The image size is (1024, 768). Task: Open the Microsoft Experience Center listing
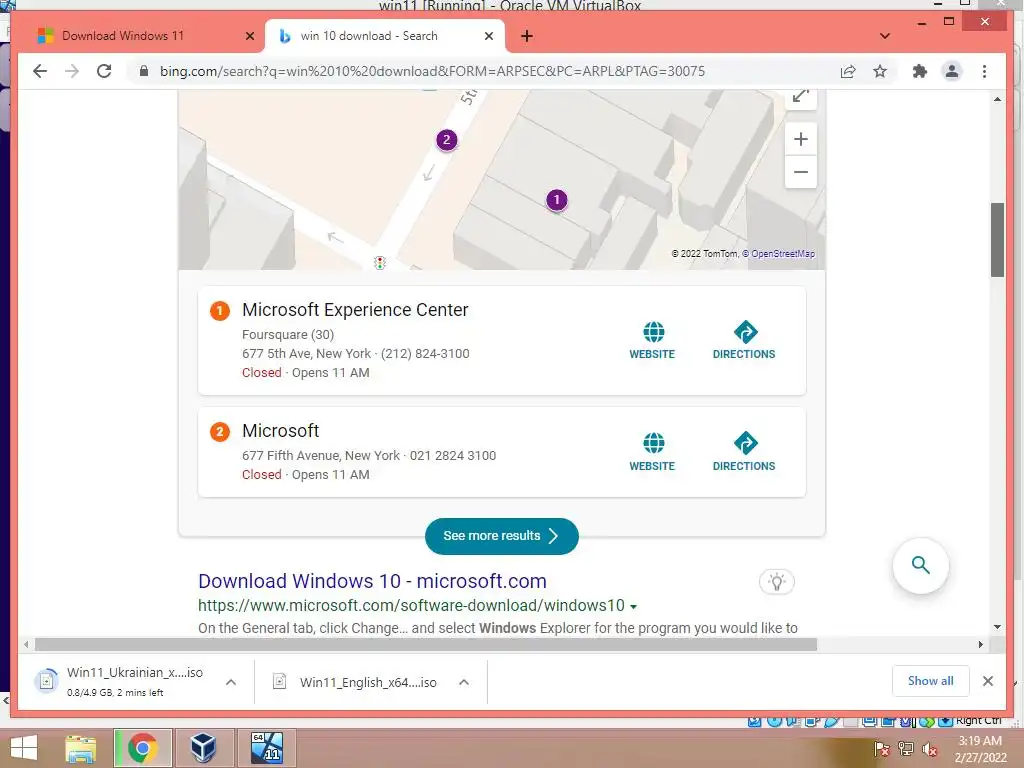[355, 310]
